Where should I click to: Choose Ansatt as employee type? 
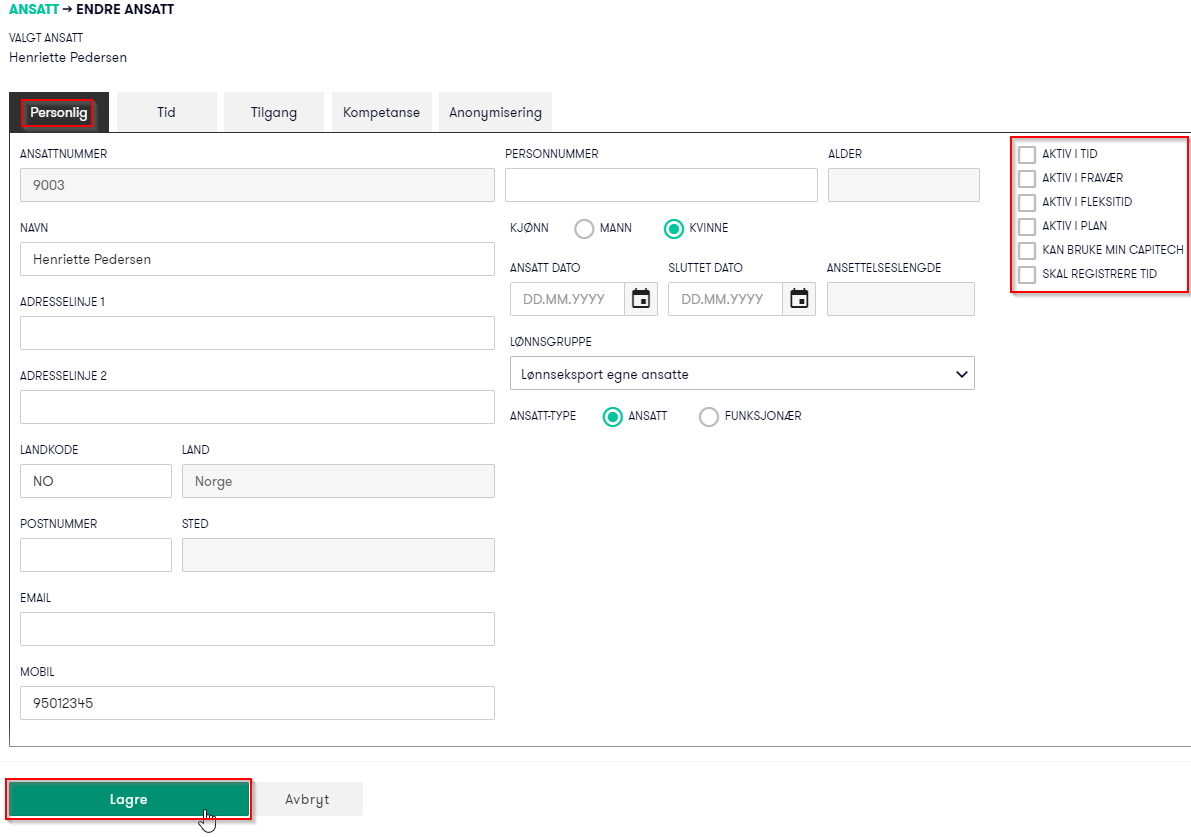(x=612, y=417)
